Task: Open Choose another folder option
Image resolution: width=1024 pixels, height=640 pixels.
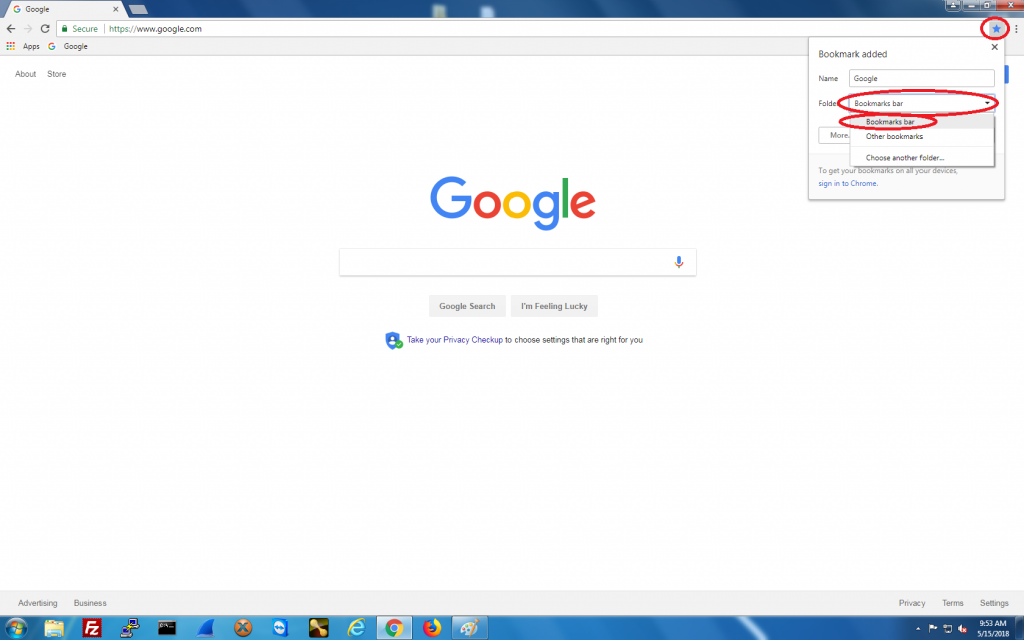Action: tap(905, 157)
